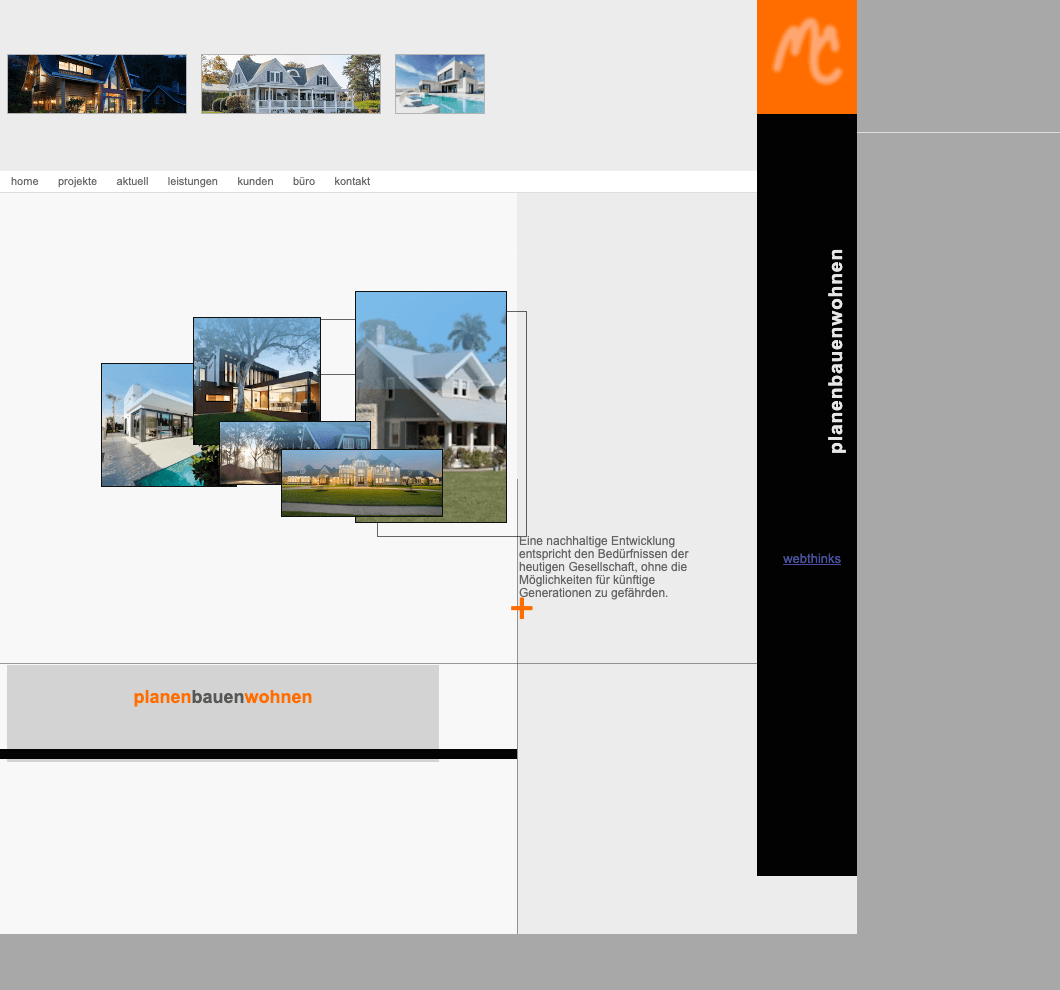
Task: Click the orange-gray planenbauenwohnen banner text
Action: pyautogui.click(x=223, y=697)
